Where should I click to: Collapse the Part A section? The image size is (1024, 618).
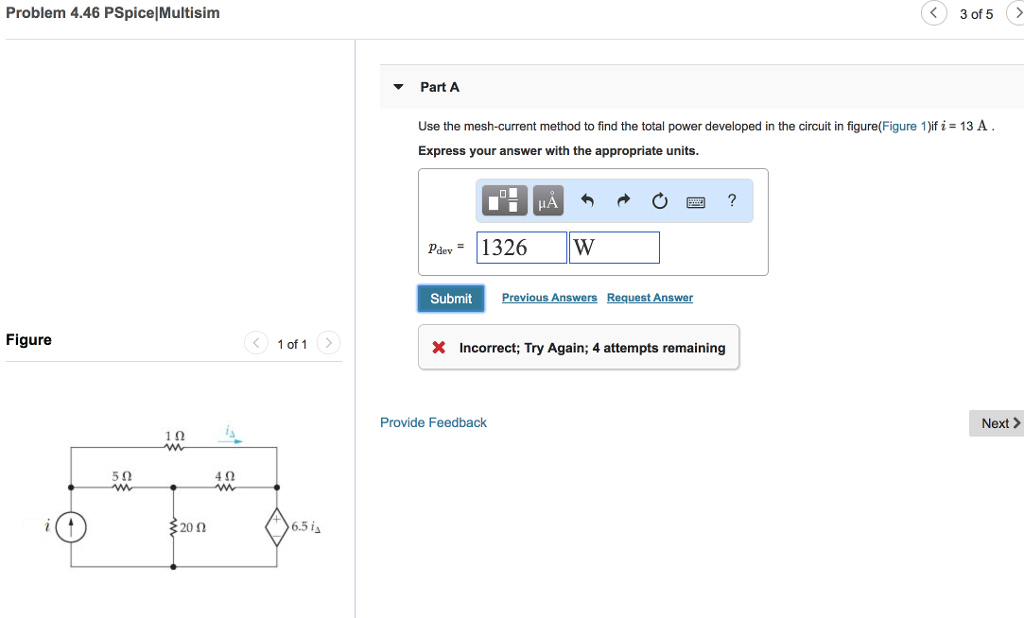point(398,87)
